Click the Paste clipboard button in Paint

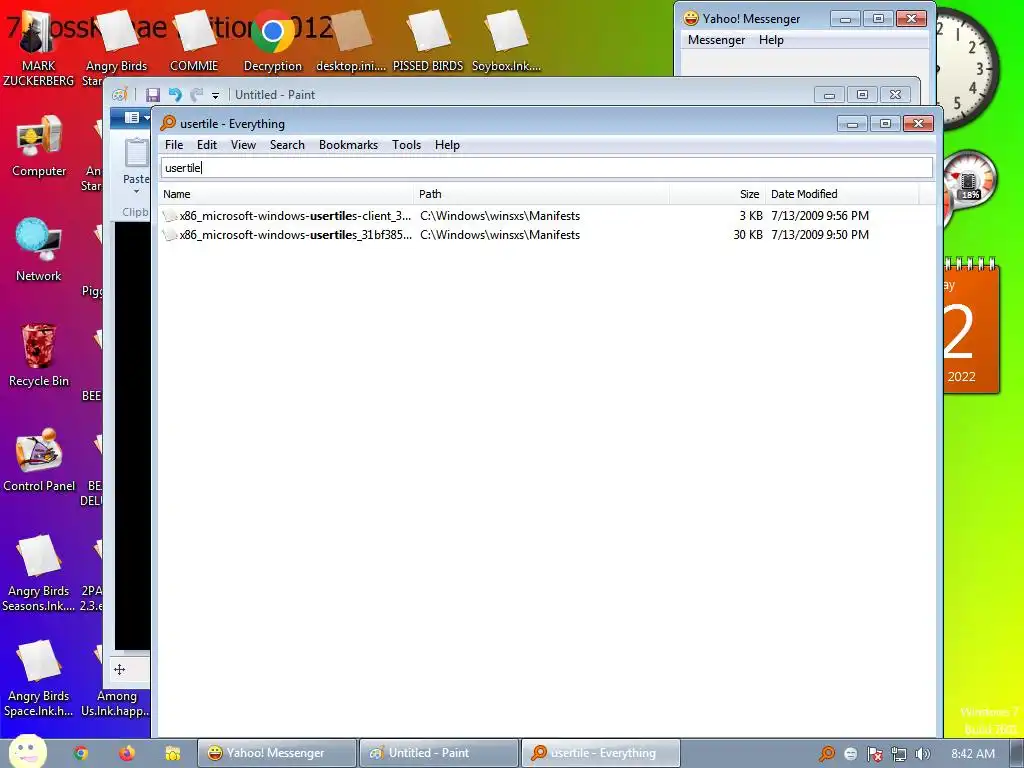[x=136, y=153]
